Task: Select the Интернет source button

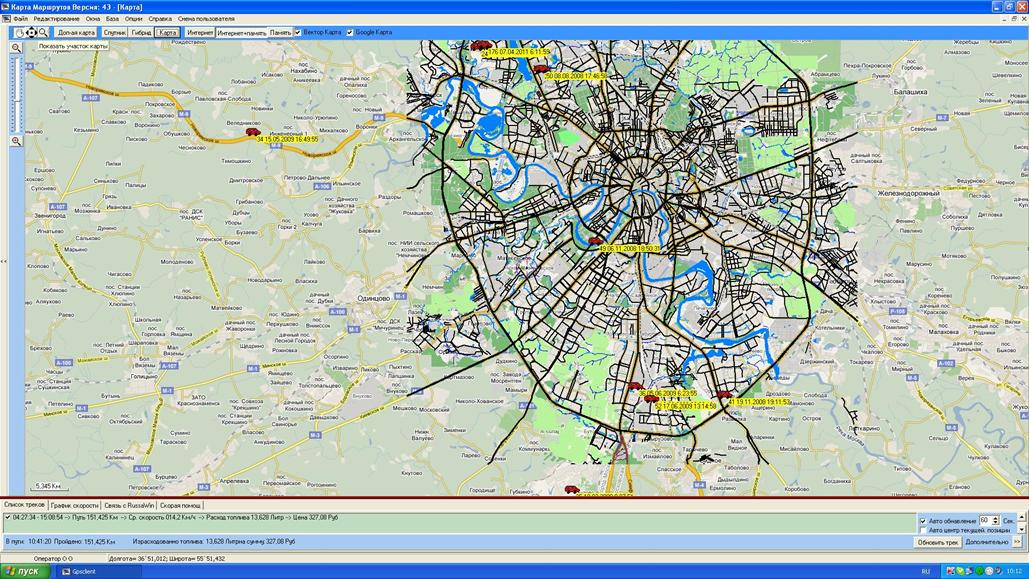Action: pyautogui.click(x=200, y=32)
